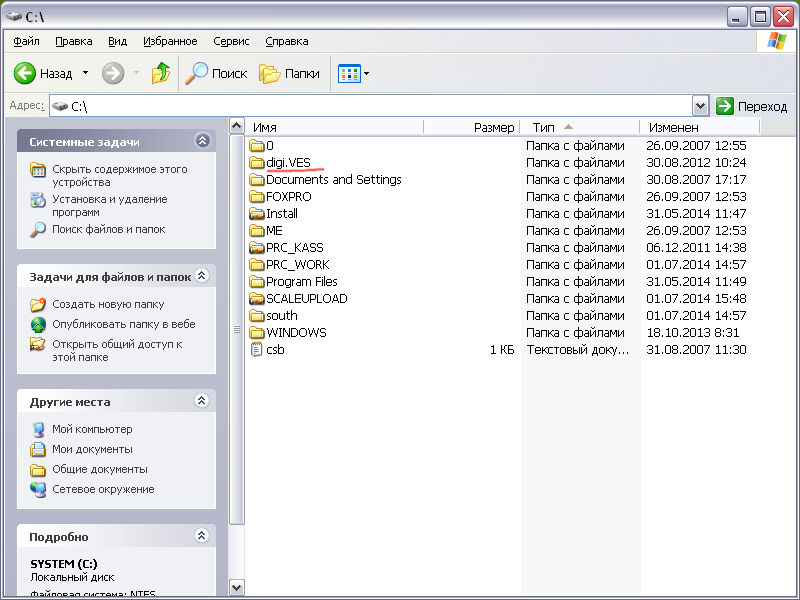The width and height of the screenshot is (800, 600).
Task: Select the Install folder icon
Action: click(x=257, y=214)
